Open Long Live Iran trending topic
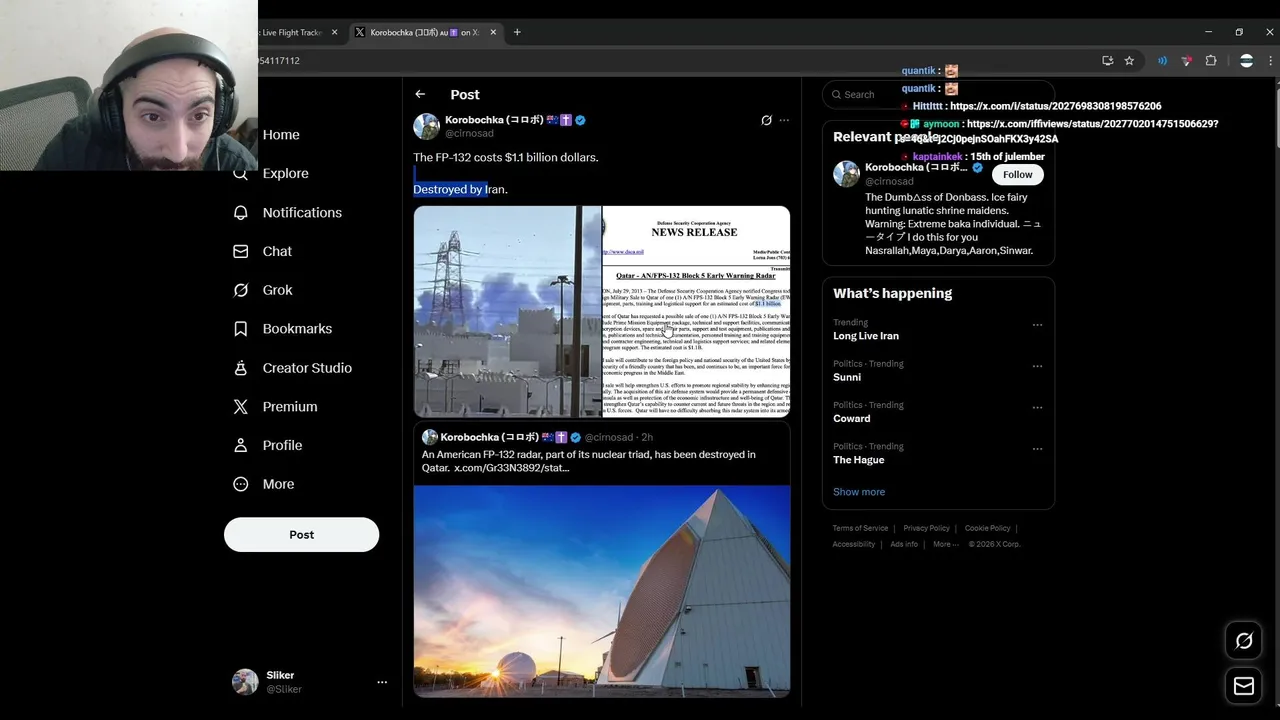Image resolution: width=1280 pixels, height=720 pixels. click(866, 336)
